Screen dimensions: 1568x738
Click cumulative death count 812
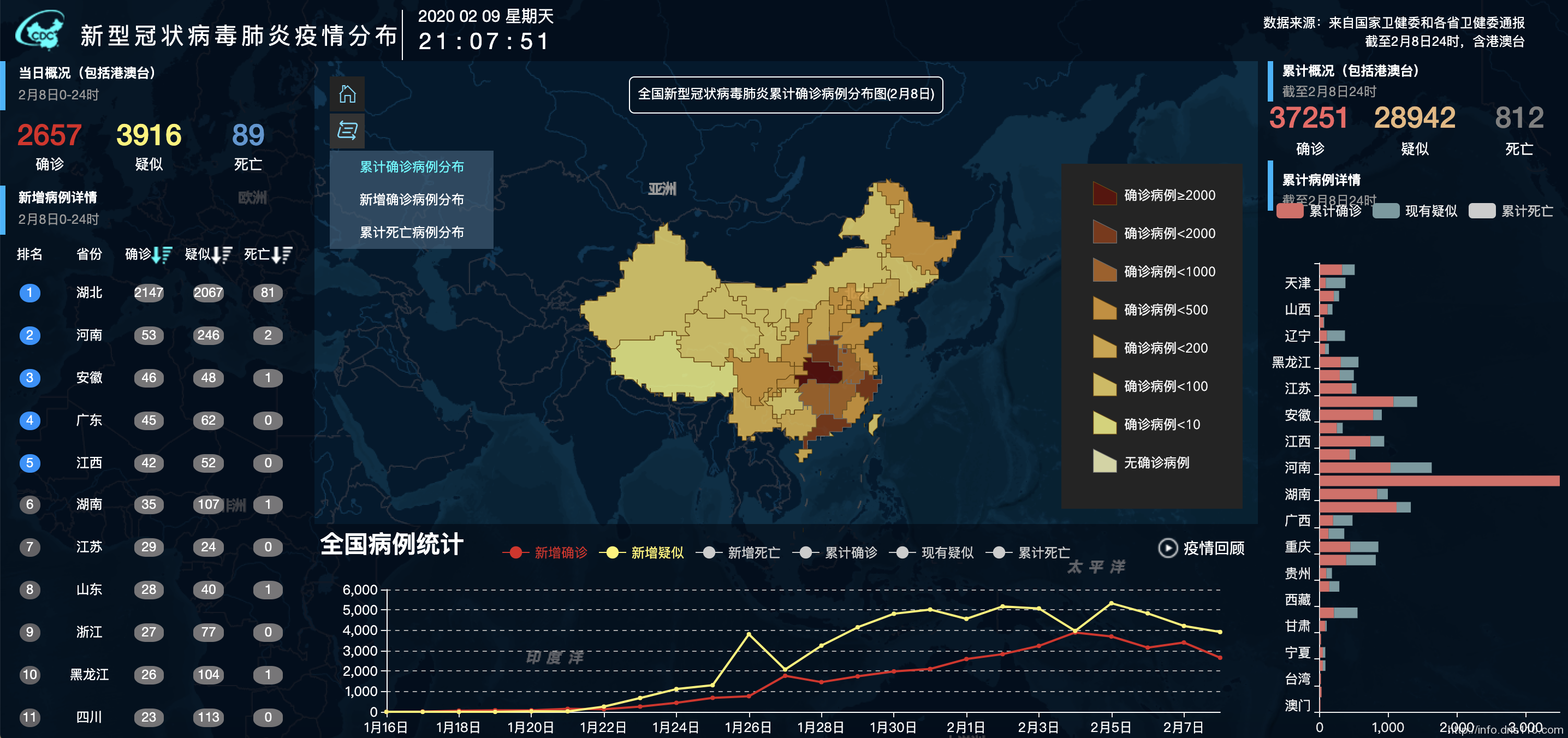pyautogui.click(x=1519, y=117)
